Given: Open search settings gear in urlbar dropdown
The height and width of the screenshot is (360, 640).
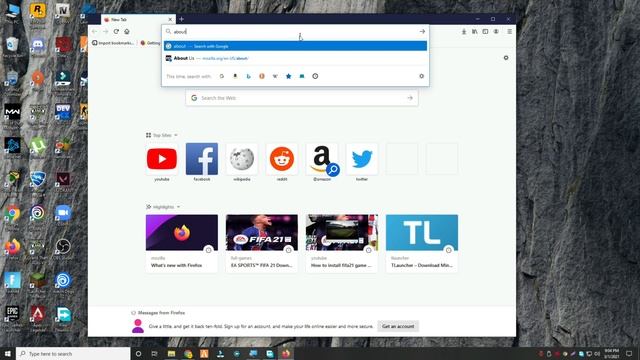Looking at the screenshot, I should (422, 76).
